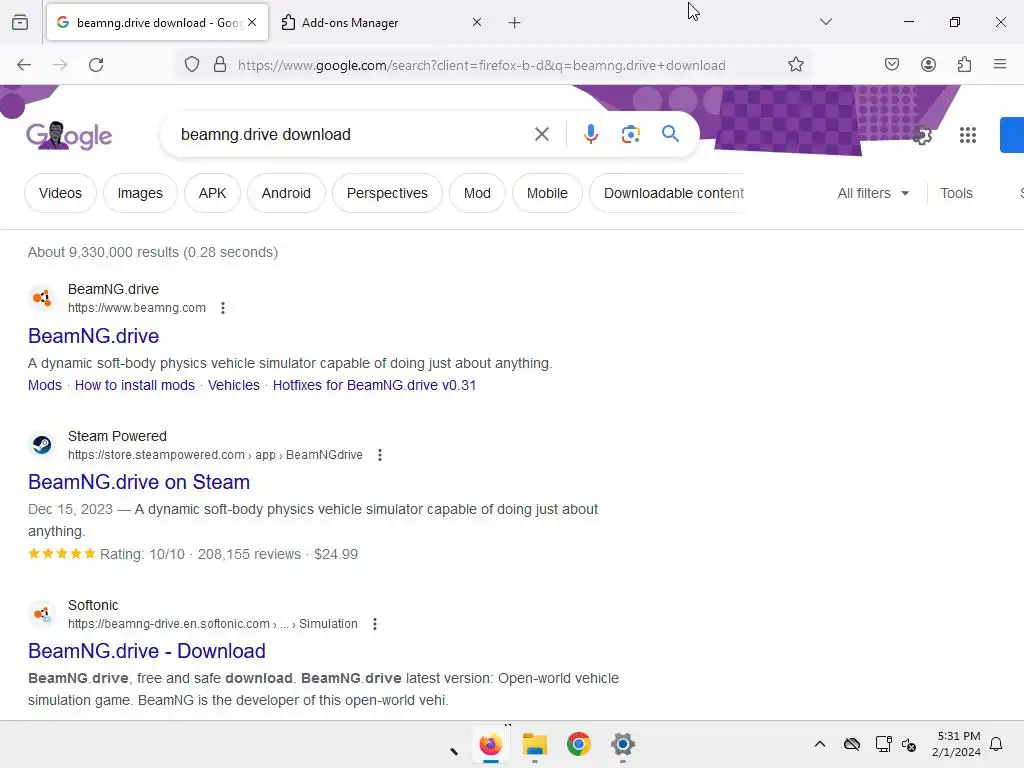Open Firefox from the taskbar

pos(490,744)
